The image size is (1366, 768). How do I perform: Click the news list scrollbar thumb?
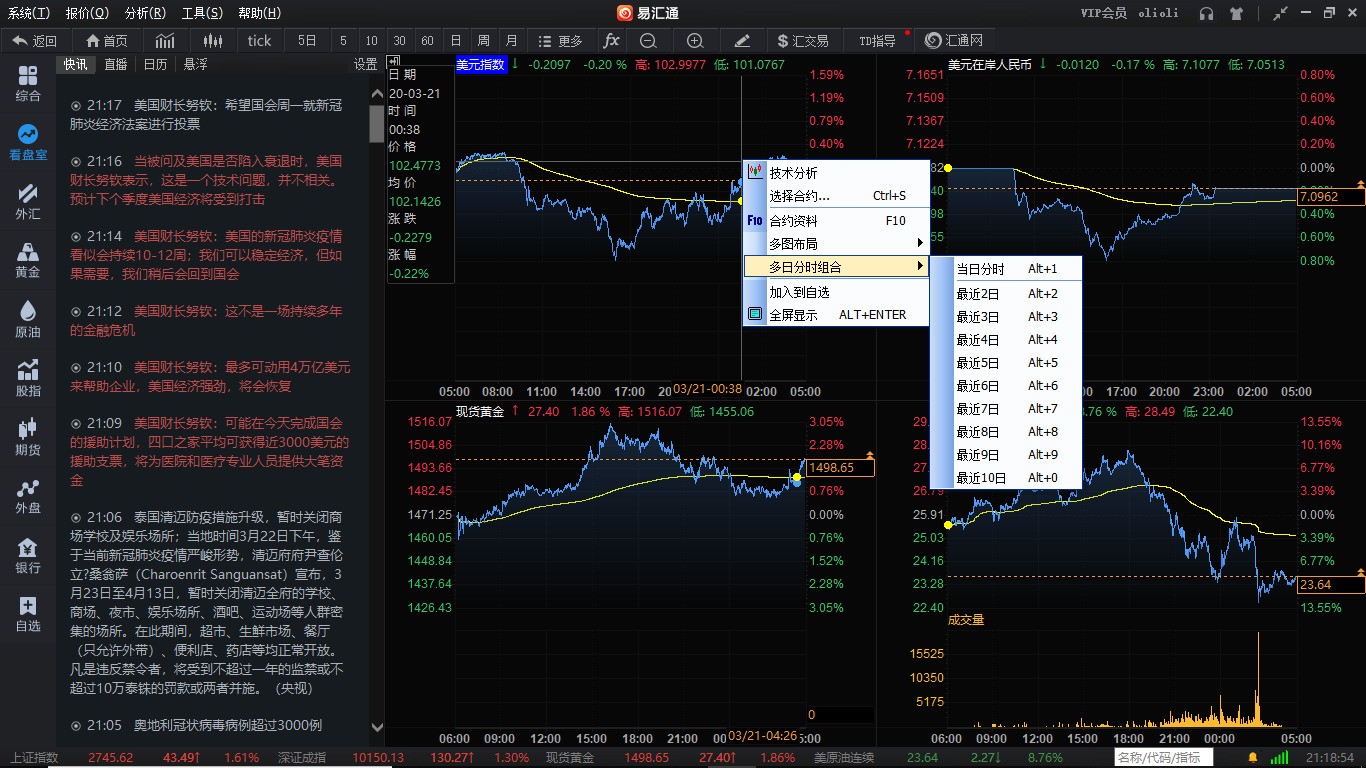[x=377, y=123]
